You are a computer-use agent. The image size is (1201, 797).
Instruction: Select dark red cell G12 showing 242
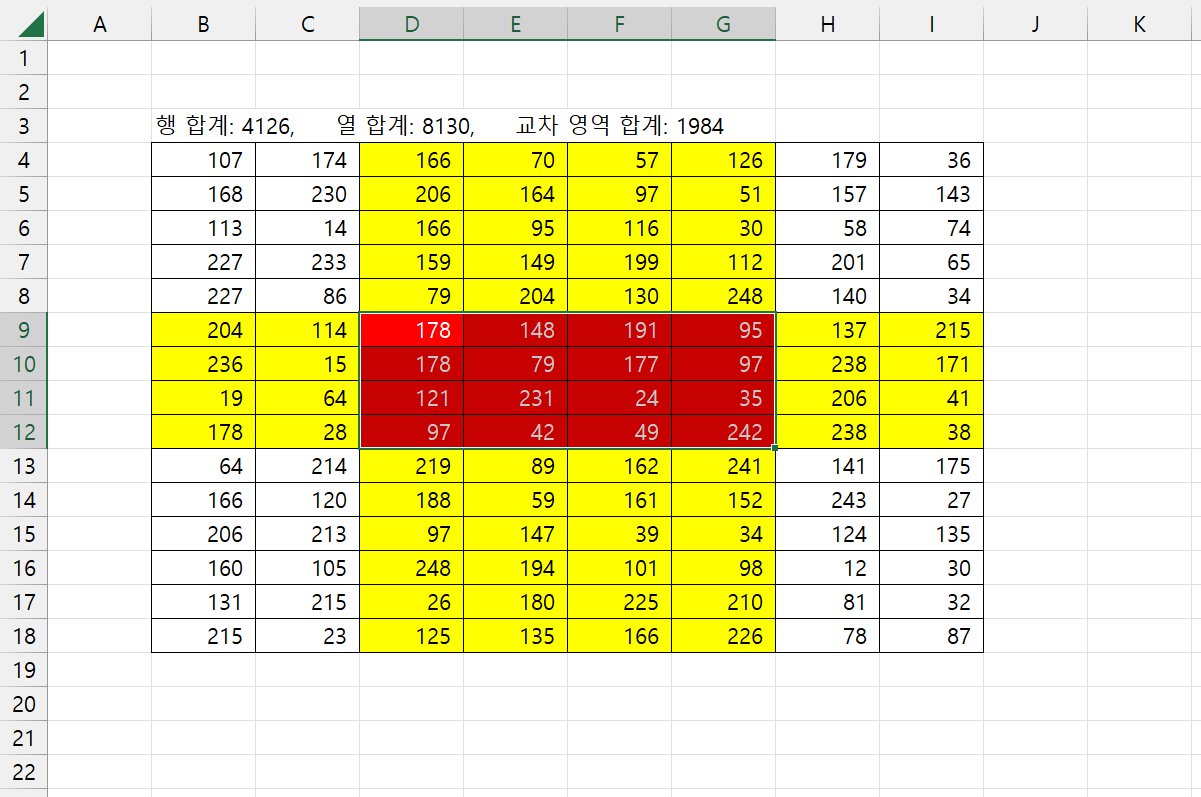coord(723,432)
